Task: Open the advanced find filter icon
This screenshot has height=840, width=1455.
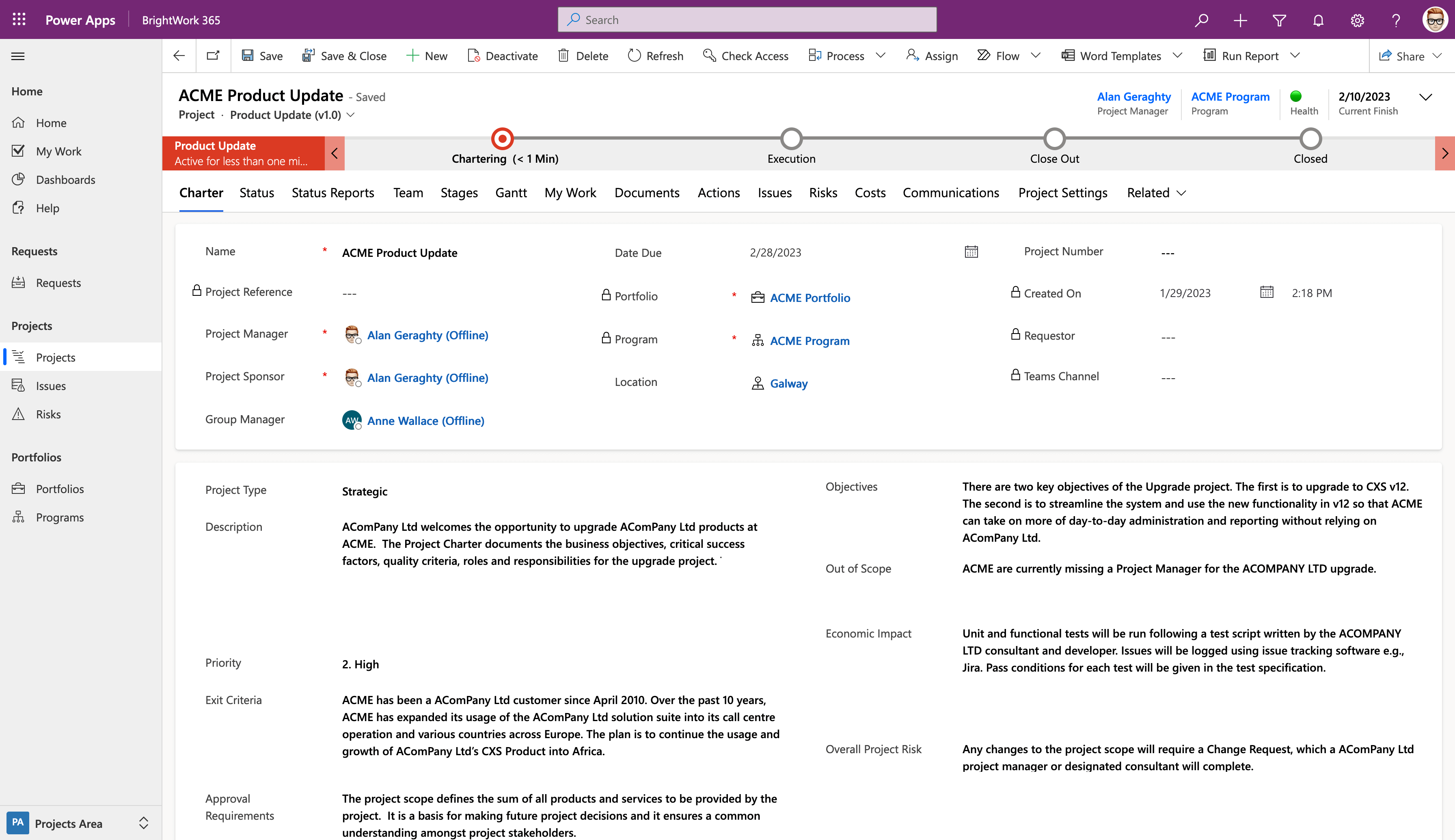Action: pyautogui.click(x=1280, y=20)
